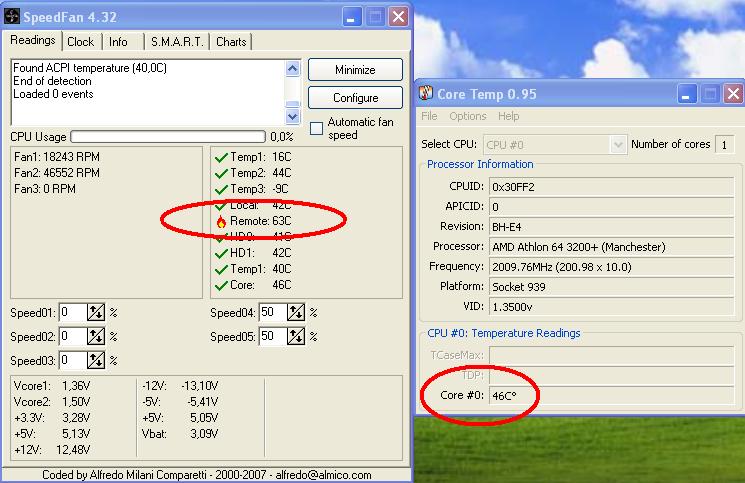Click the -12V: -13,10V reading
The image size is (745, 483).
pos(180,386)
